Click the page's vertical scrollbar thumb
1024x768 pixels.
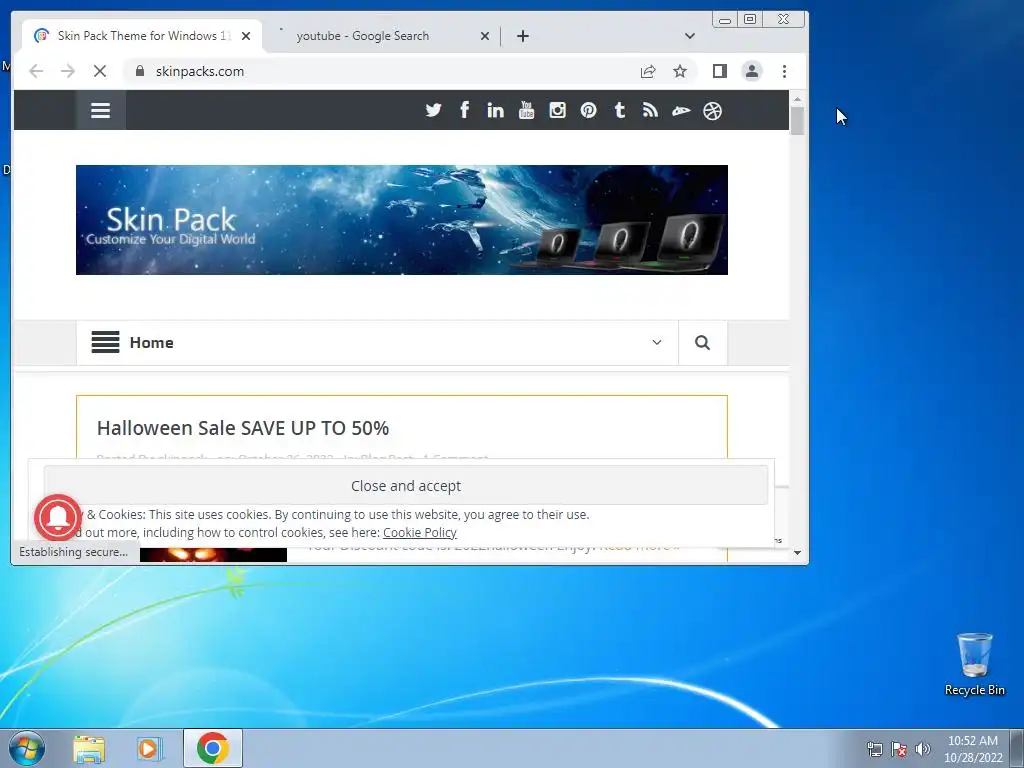point(797,120)
